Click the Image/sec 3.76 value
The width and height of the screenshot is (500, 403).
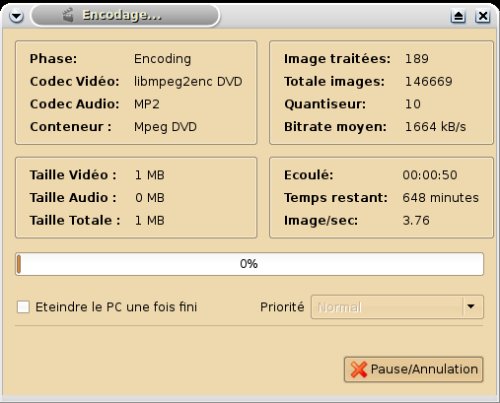[416, 220]
